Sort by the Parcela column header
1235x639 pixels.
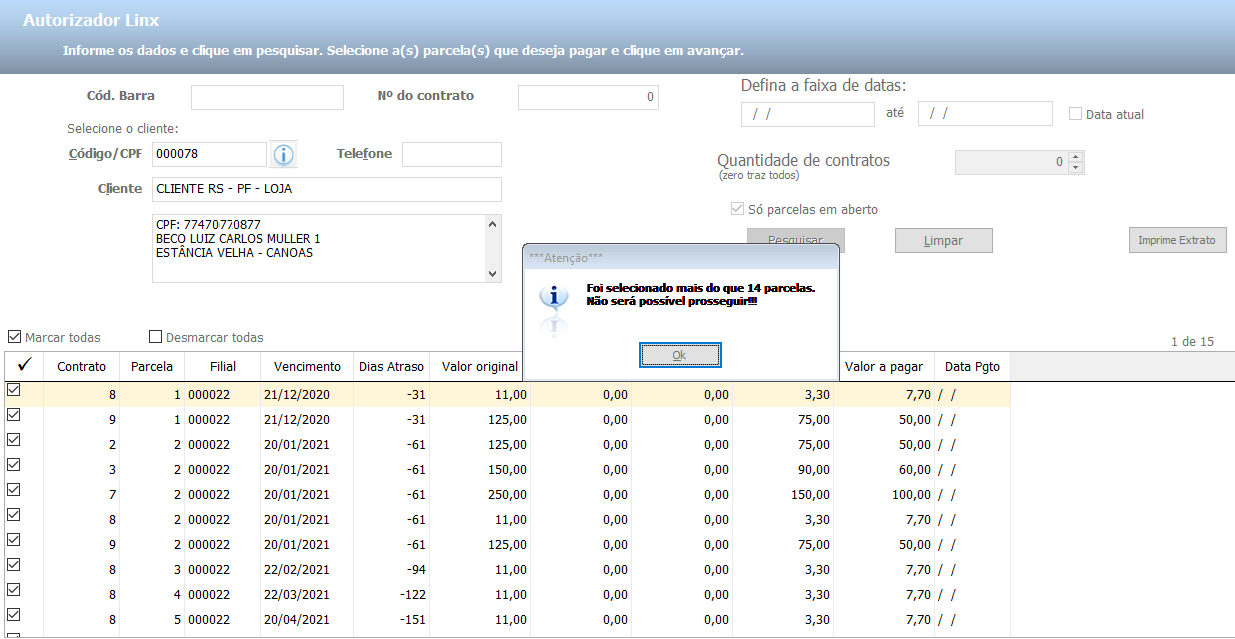pos(152,366)
